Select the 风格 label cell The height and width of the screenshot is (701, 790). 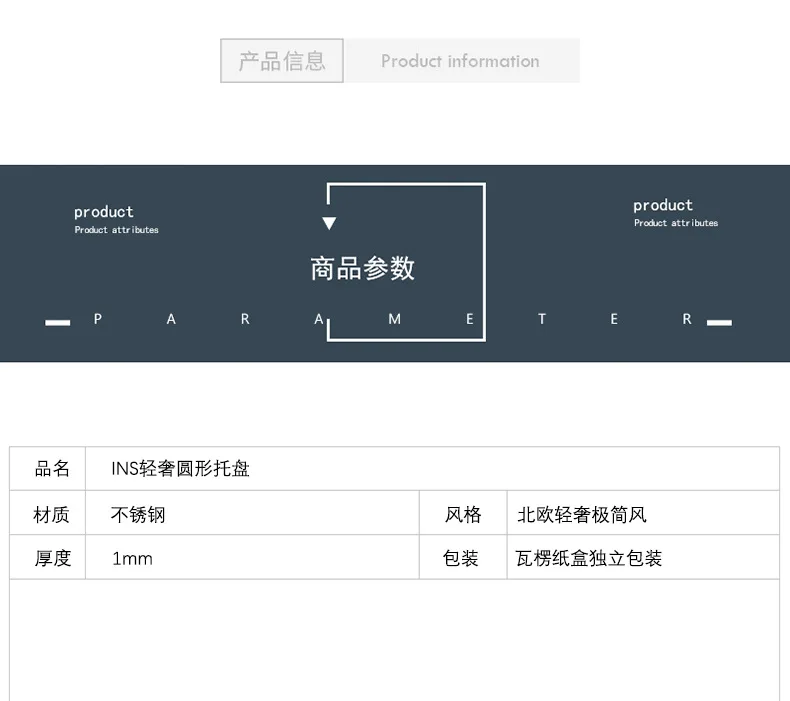(463, 513)
